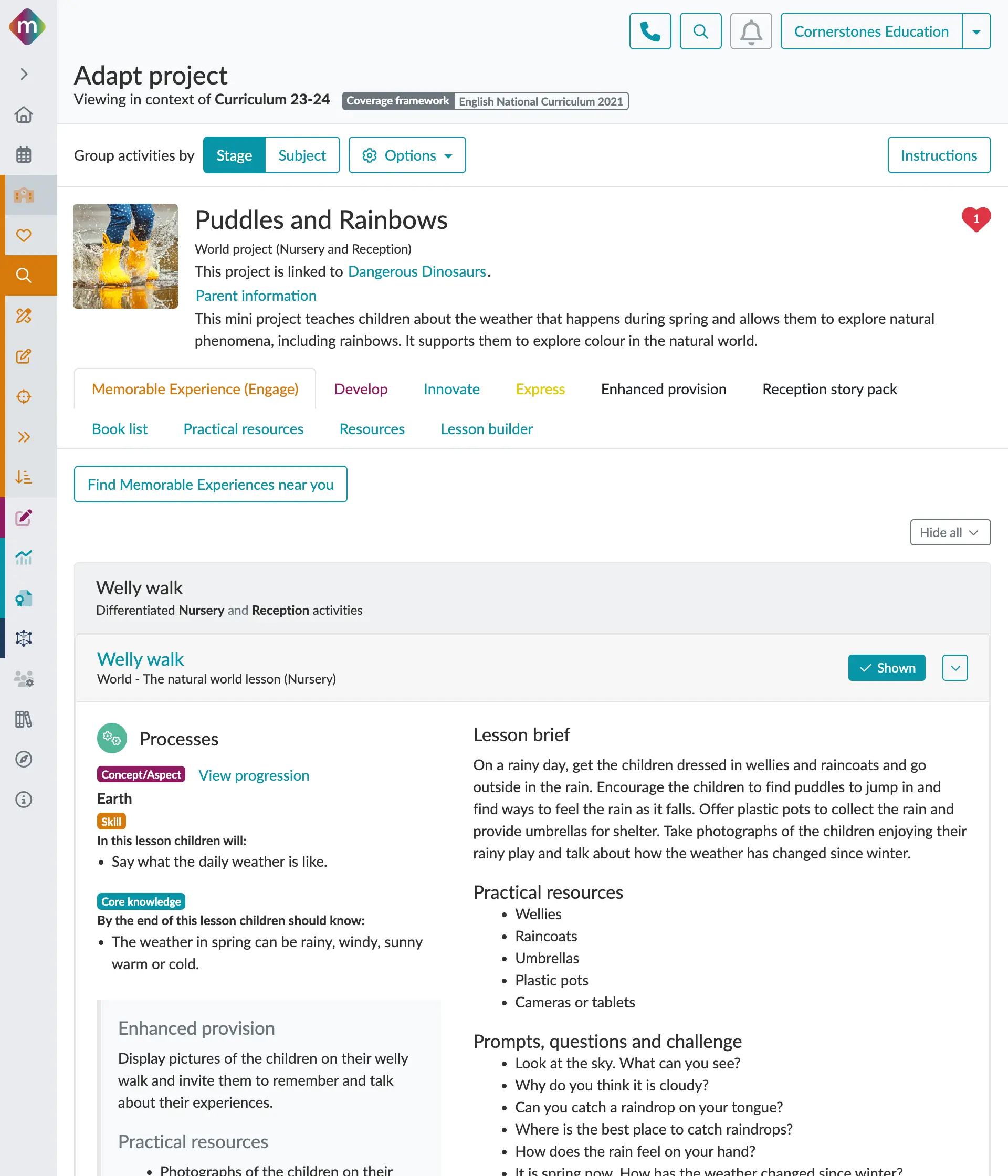1008x1176 pixels.
Task: Toggle the Shown visibility button
Action: coord(886,667)
